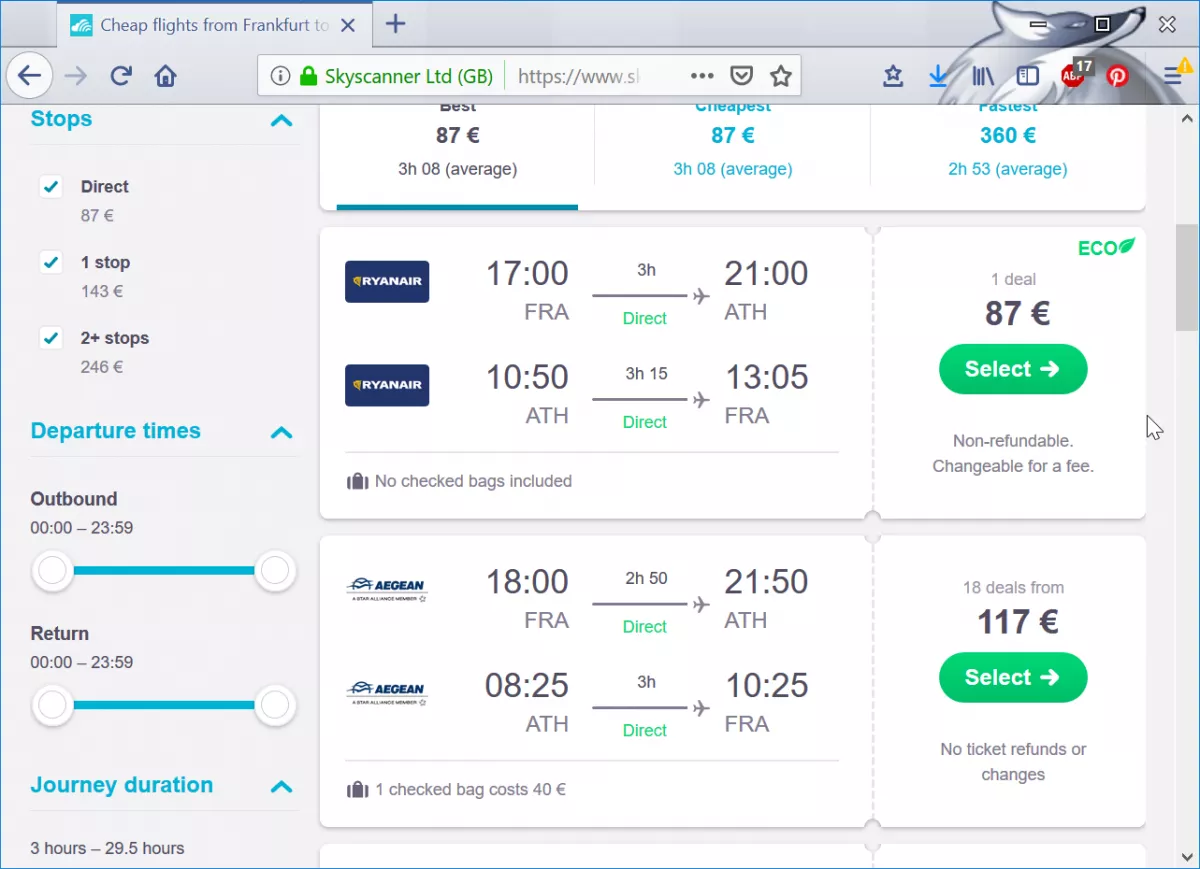The height and width of the screenshot is (869, 1200).
Task: Click the "No checked bags included" text
Action: pyautogui.click(x=473, y=481)
